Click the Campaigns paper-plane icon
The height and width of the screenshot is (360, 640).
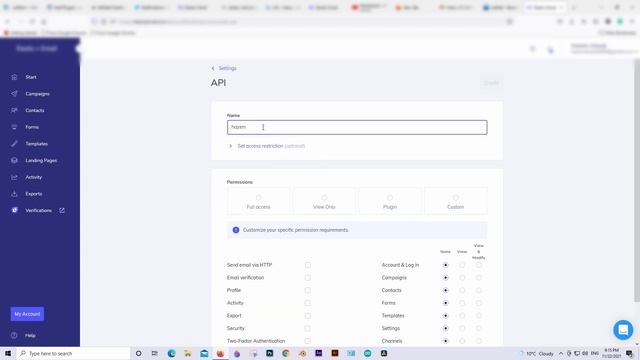coord(14,94)
